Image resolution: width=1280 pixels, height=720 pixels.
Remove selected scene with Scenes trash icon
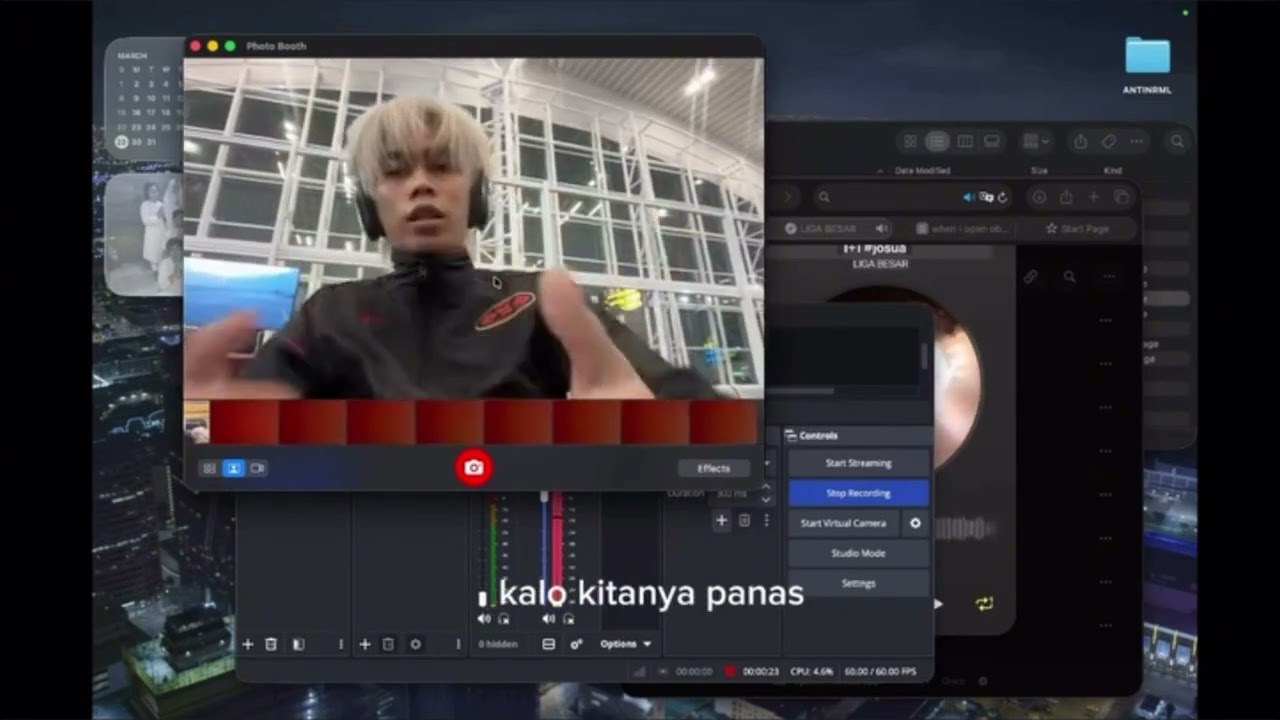(271, 645)
